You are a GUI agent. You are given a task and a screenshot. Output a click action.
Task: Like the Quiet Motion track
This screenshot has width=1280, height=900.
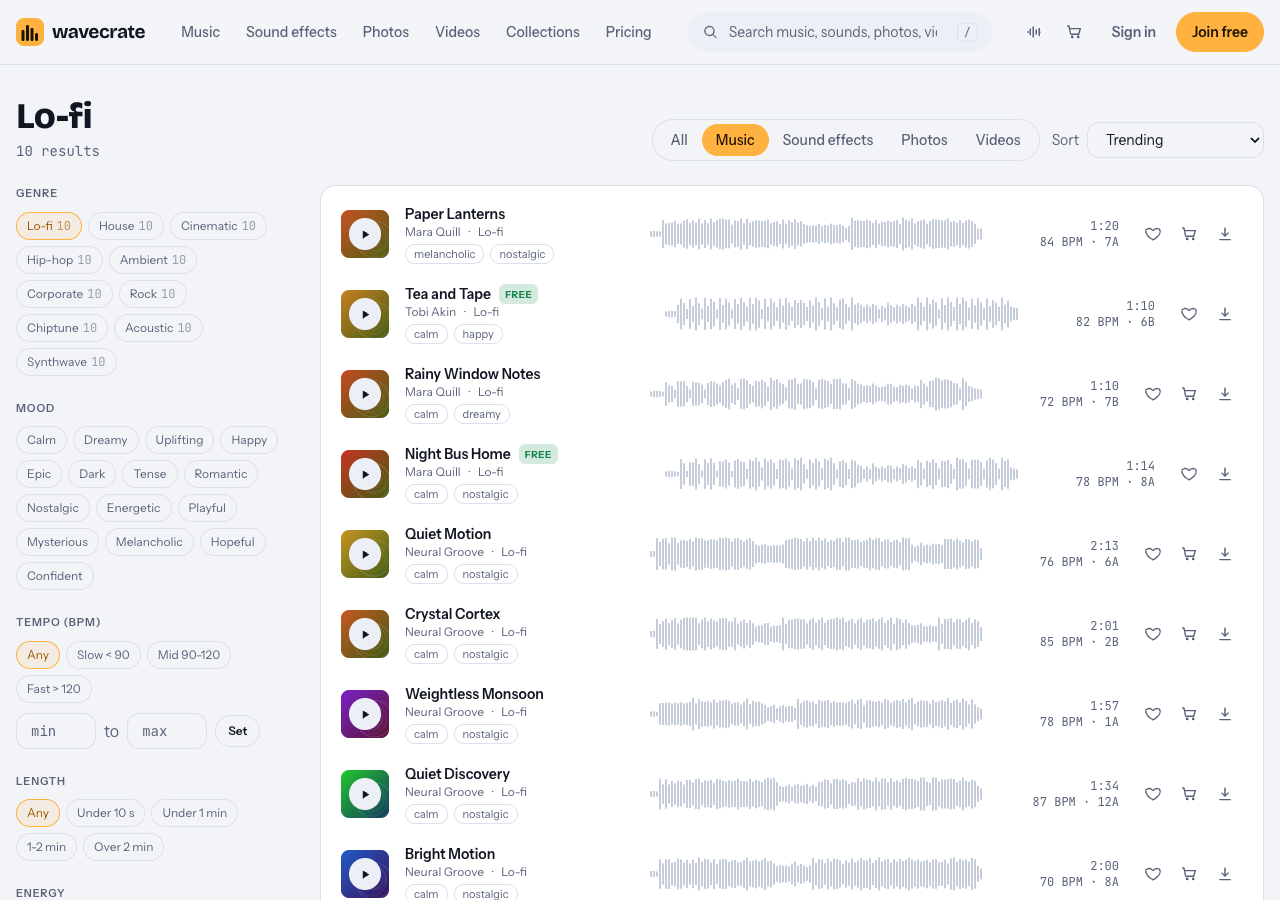pyautogui.click(x=1153, y=554)
